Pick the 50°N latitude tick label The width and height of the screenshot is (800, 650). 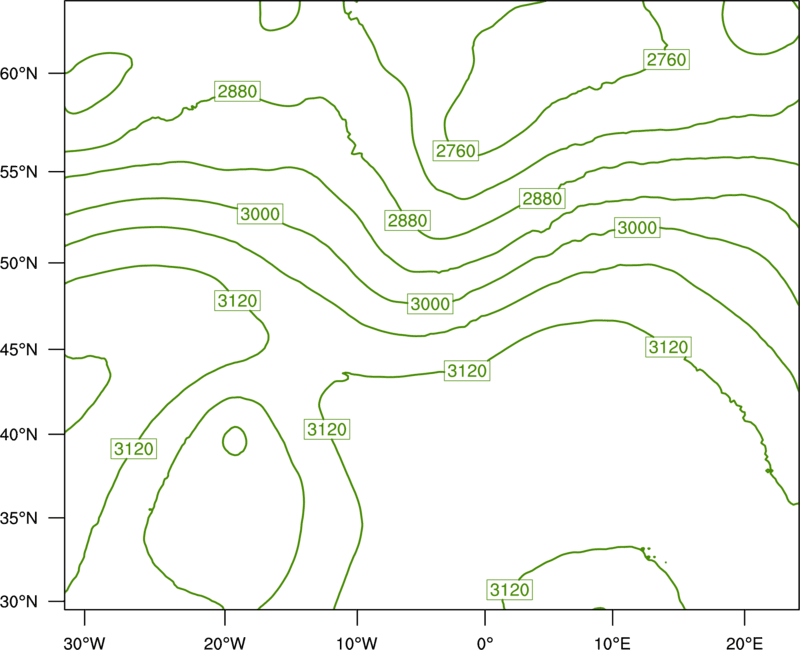click(19, 264)
